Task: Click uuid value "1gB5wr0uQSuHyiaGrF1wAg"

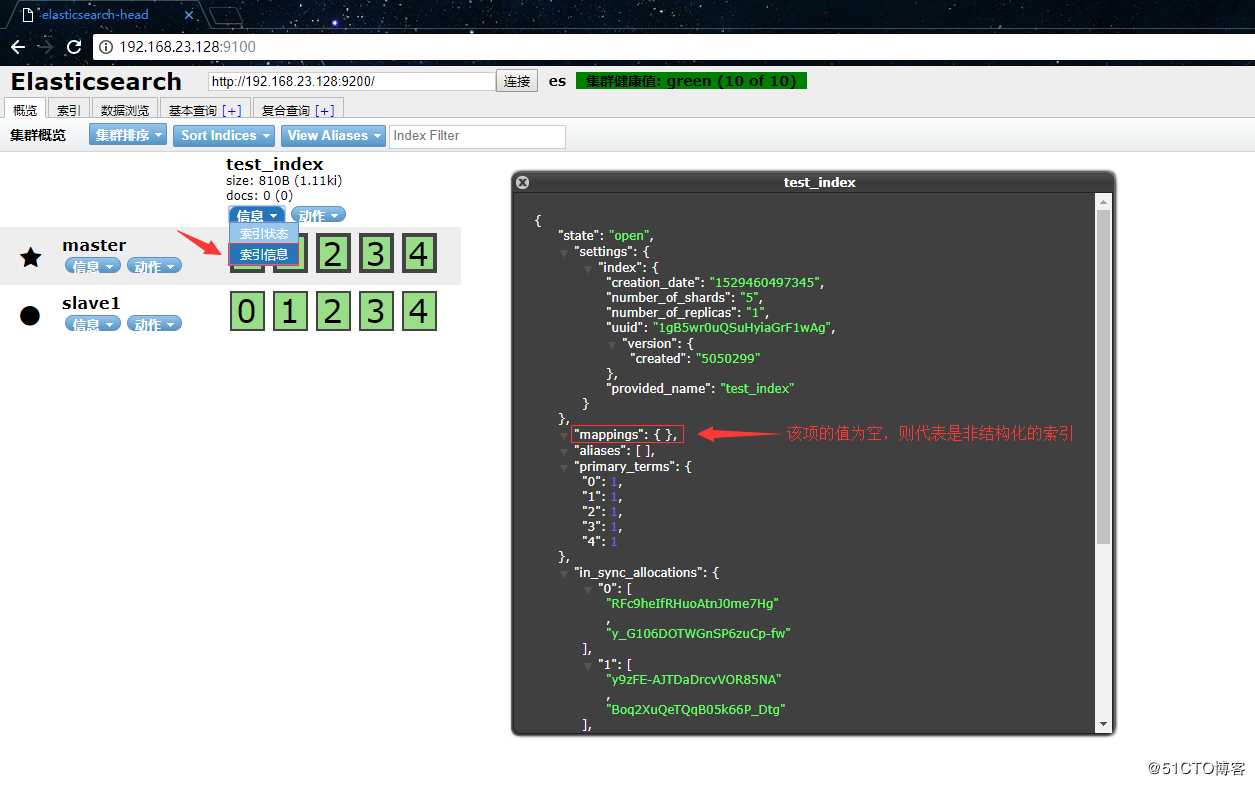Action: (741, 328)
